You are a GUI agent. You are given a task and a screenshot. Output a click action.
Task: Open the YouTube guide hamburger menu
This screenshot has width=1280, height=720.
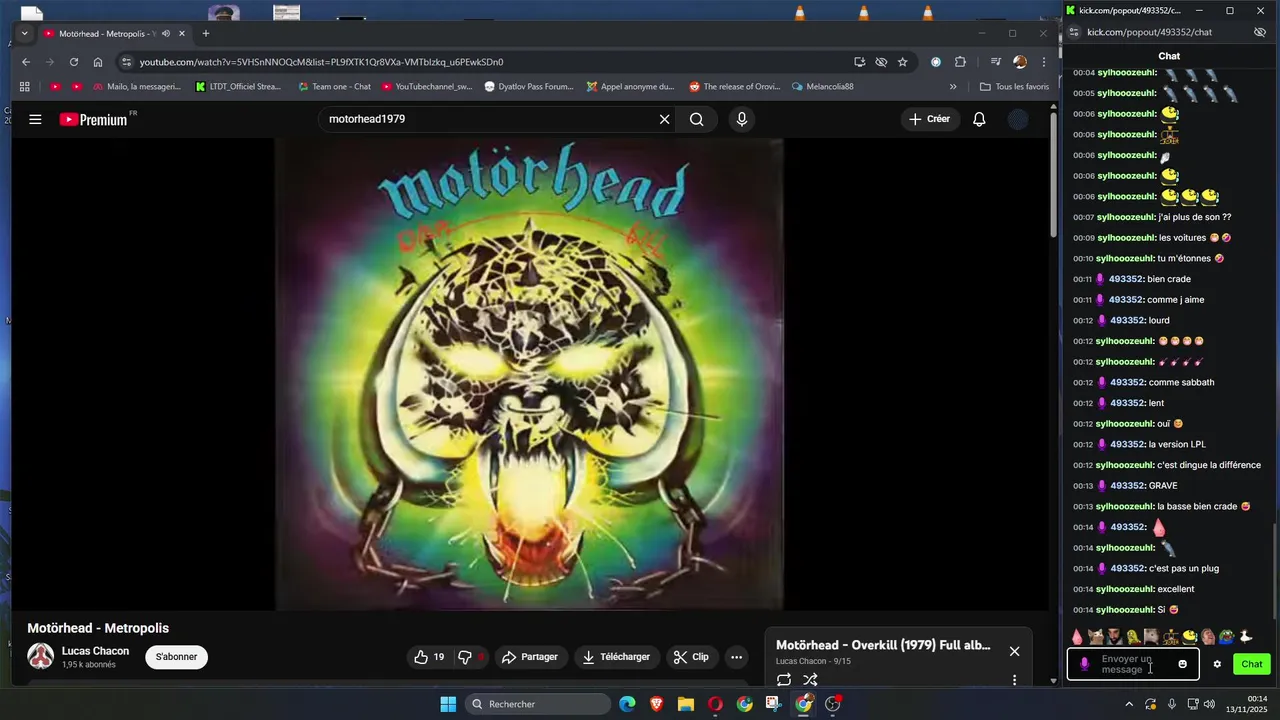35,119
